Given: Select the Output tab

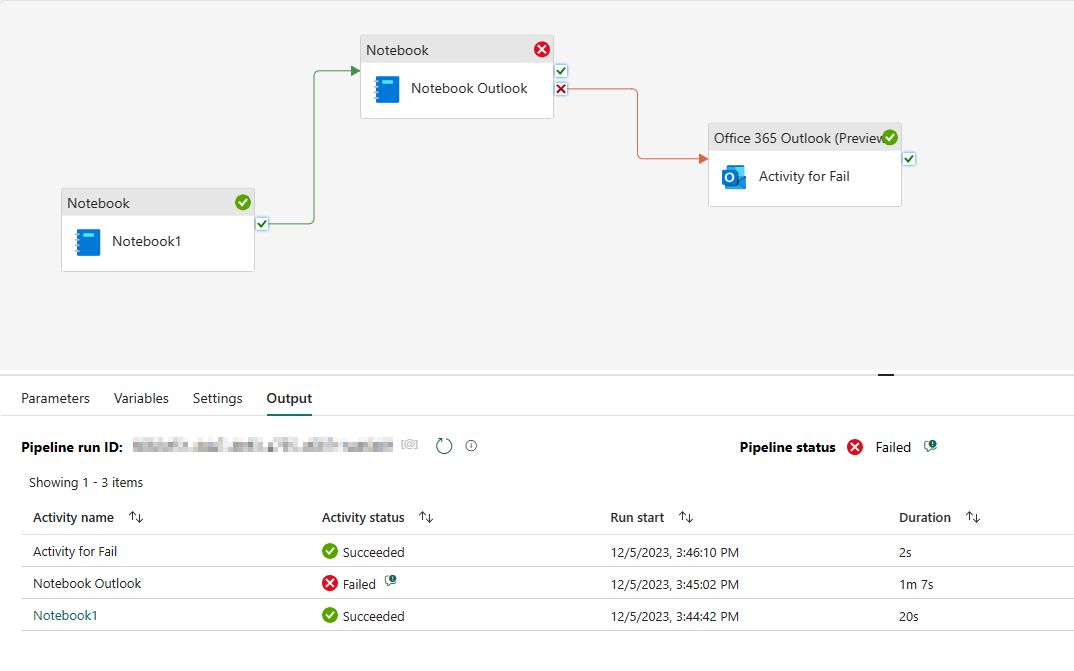Looking at the screenshot, I should pos(289,398).
